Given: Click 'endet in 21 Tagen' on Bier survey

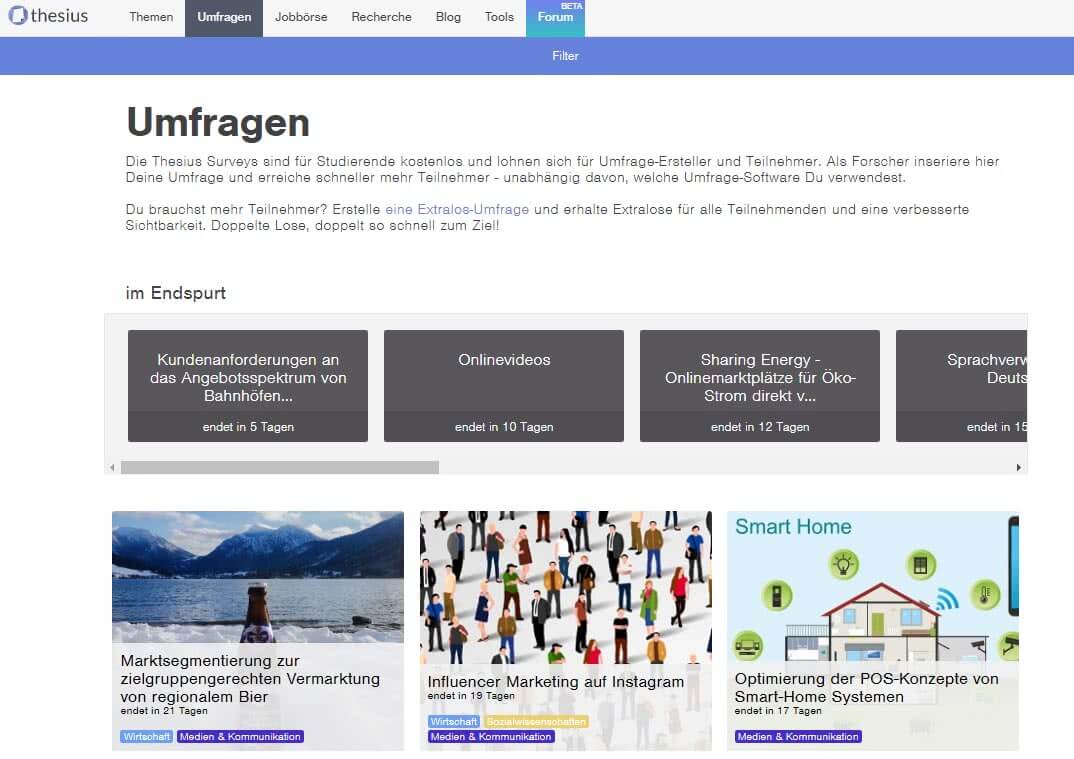Looking at the screenshot, I should tap(164, 711).
